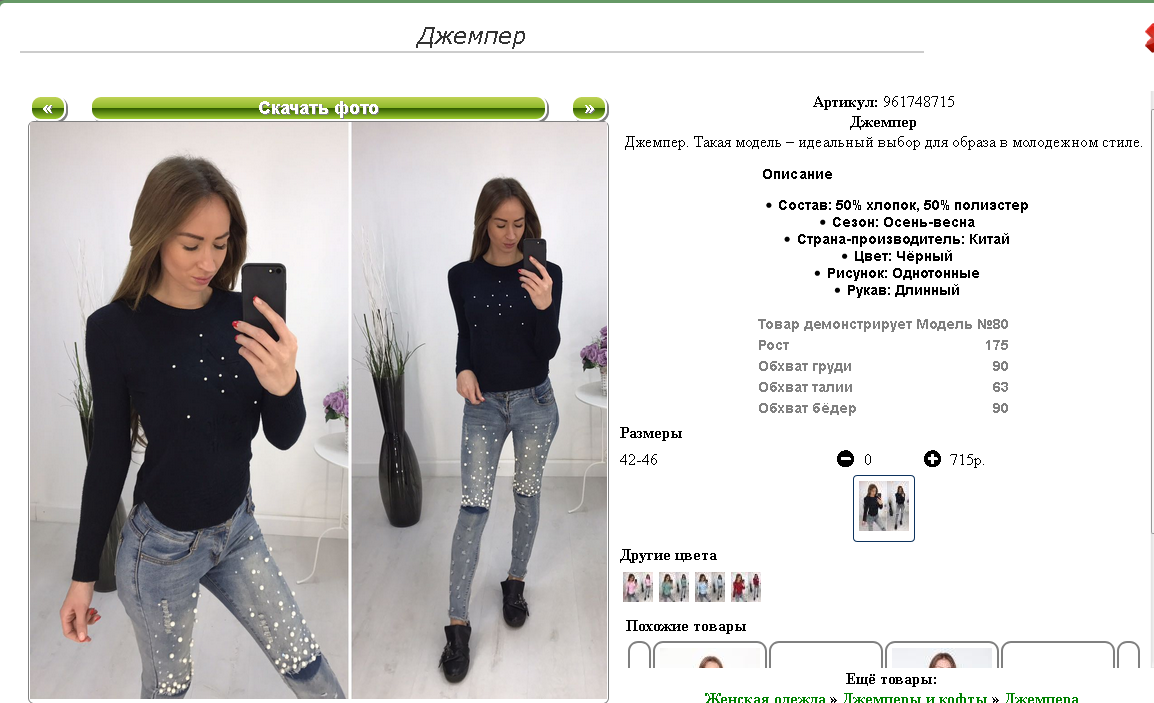Click the previous photo « arrow button
The height and width of the screenshot is (703, 1154).
[49, 109]
